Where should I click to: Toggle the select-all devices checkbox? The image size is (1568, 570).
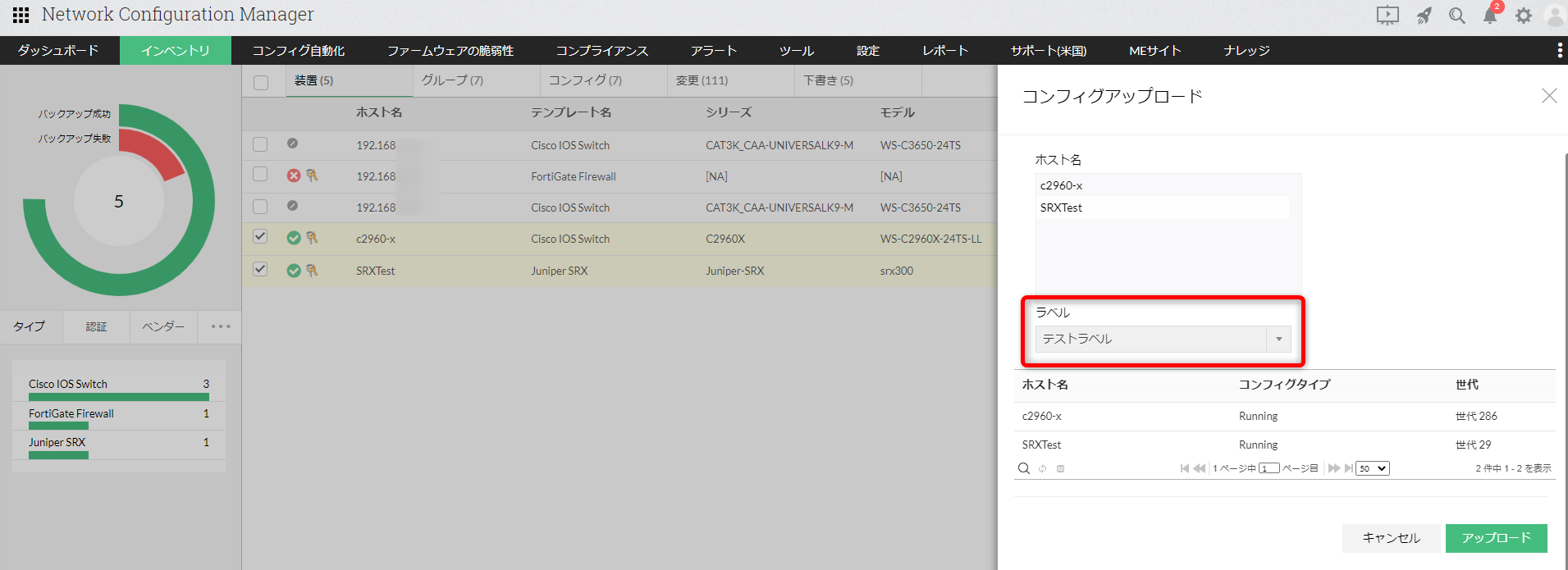click(x=261, y=82)
